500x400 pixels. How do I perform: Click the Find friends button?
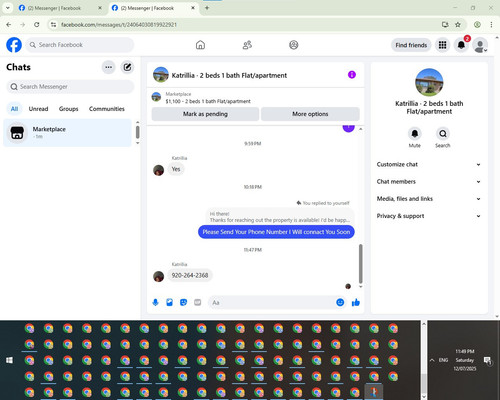(411, 45)
